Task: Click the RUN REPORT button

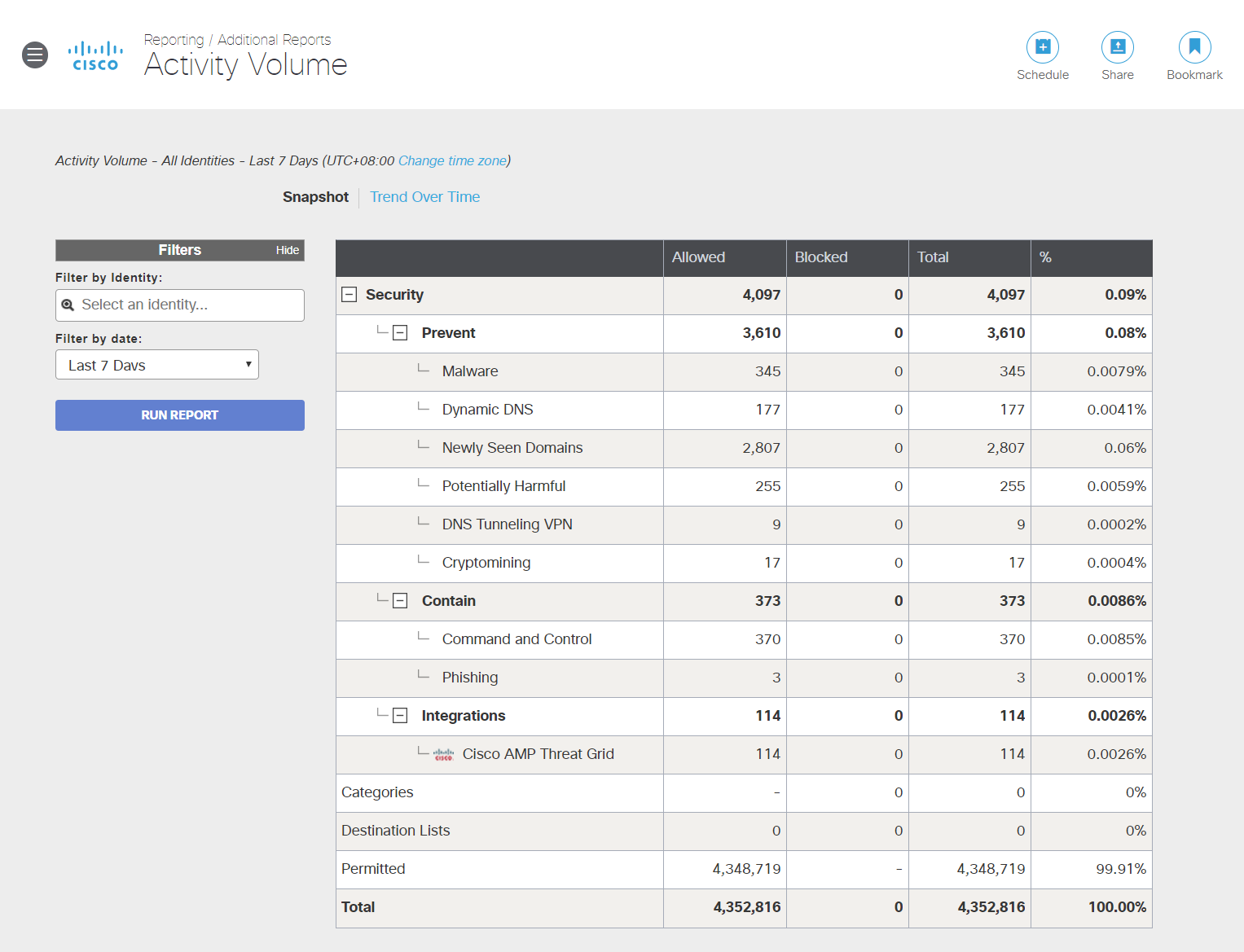Action: (x=179, y=415)
